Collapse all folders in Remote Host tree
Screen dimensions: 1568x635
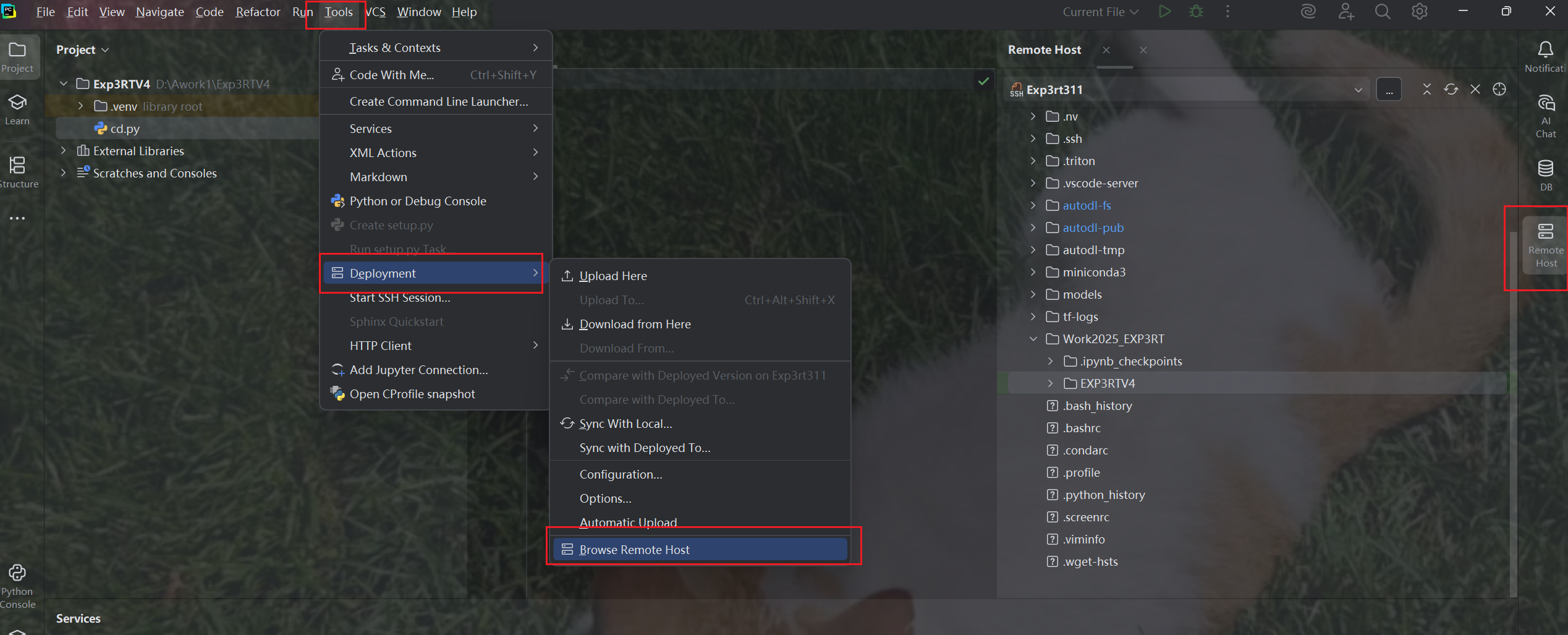pyautogui.click(x=1426, y=89)
